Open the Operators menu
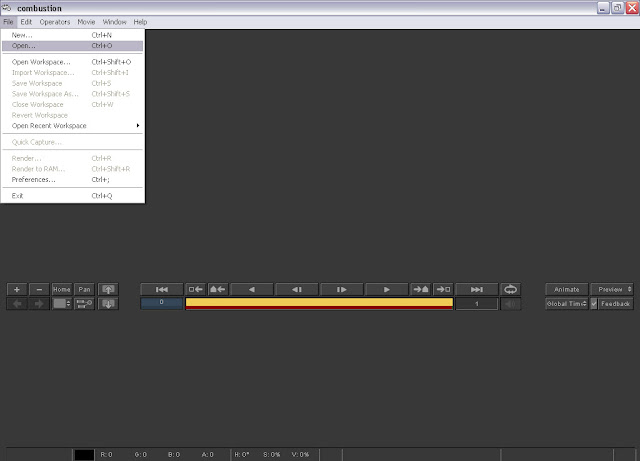This screenshot has height=461, width=640. click(55, 22)
